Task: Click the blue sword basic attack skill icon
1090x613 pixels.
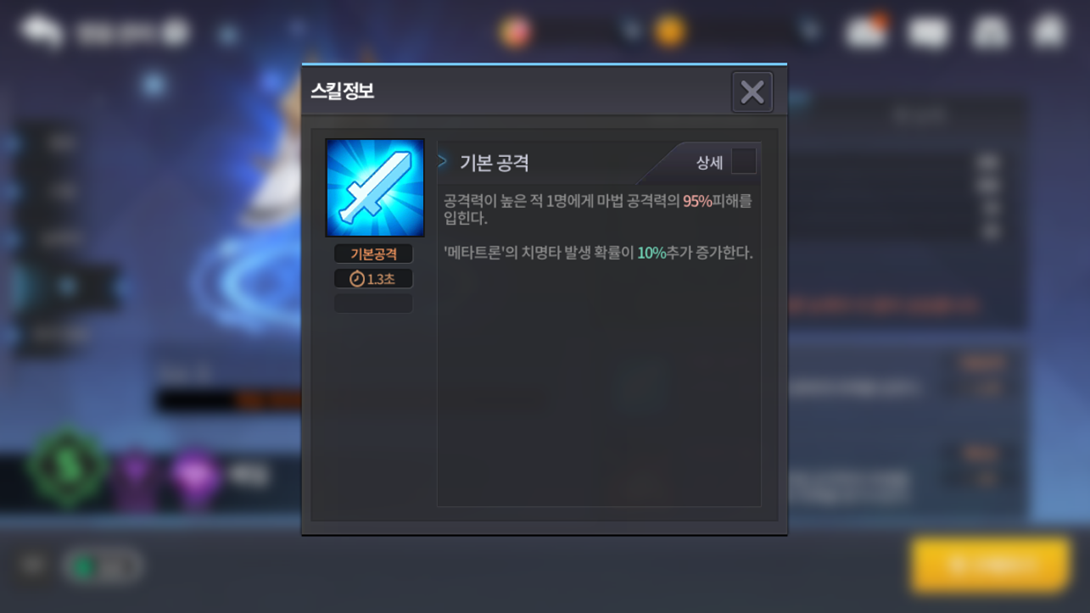Action: [x=375, y=188]
